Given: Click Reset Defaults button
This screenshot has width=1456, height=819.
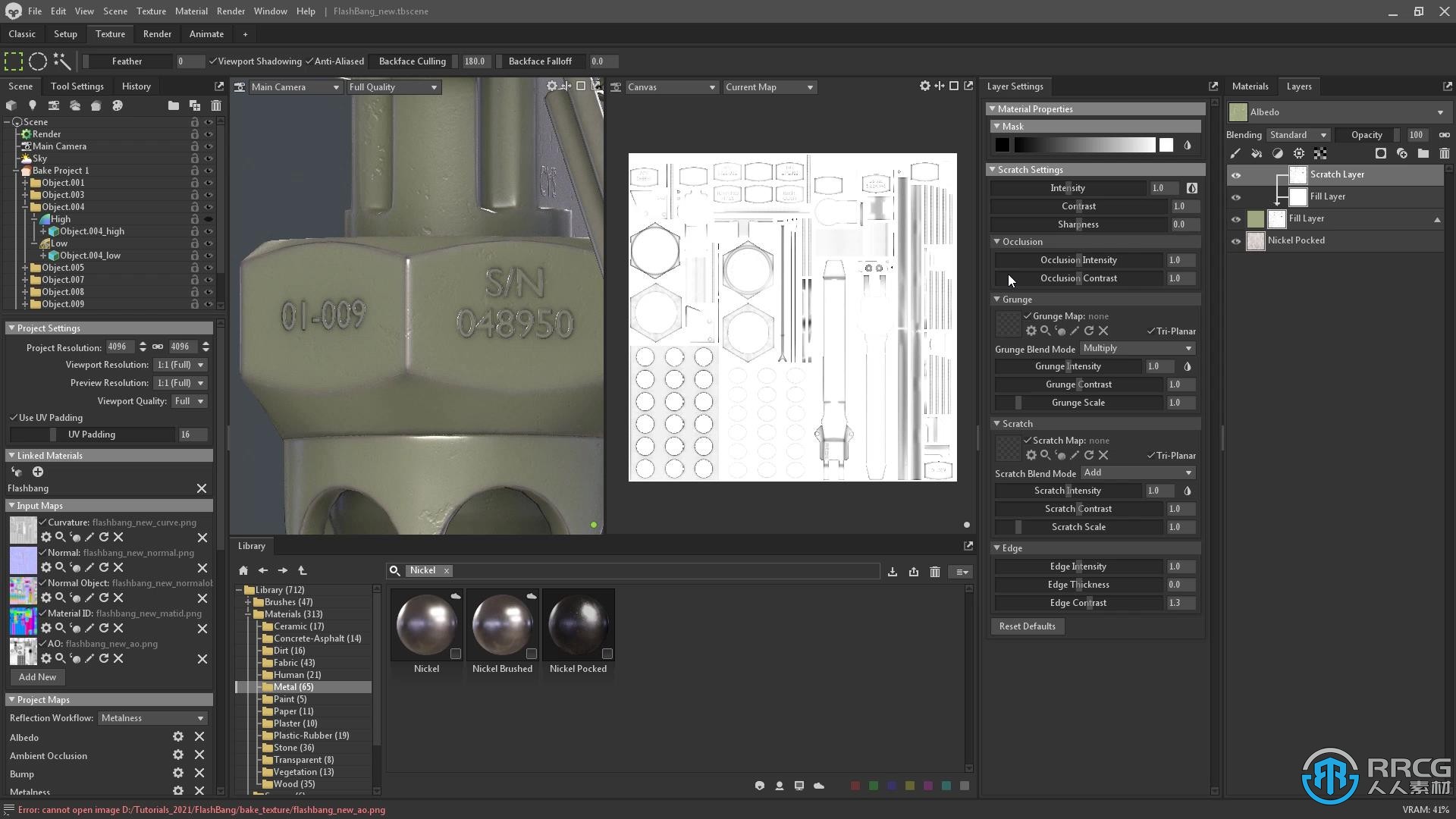Looking at the screenshot, I should 1027,626.
